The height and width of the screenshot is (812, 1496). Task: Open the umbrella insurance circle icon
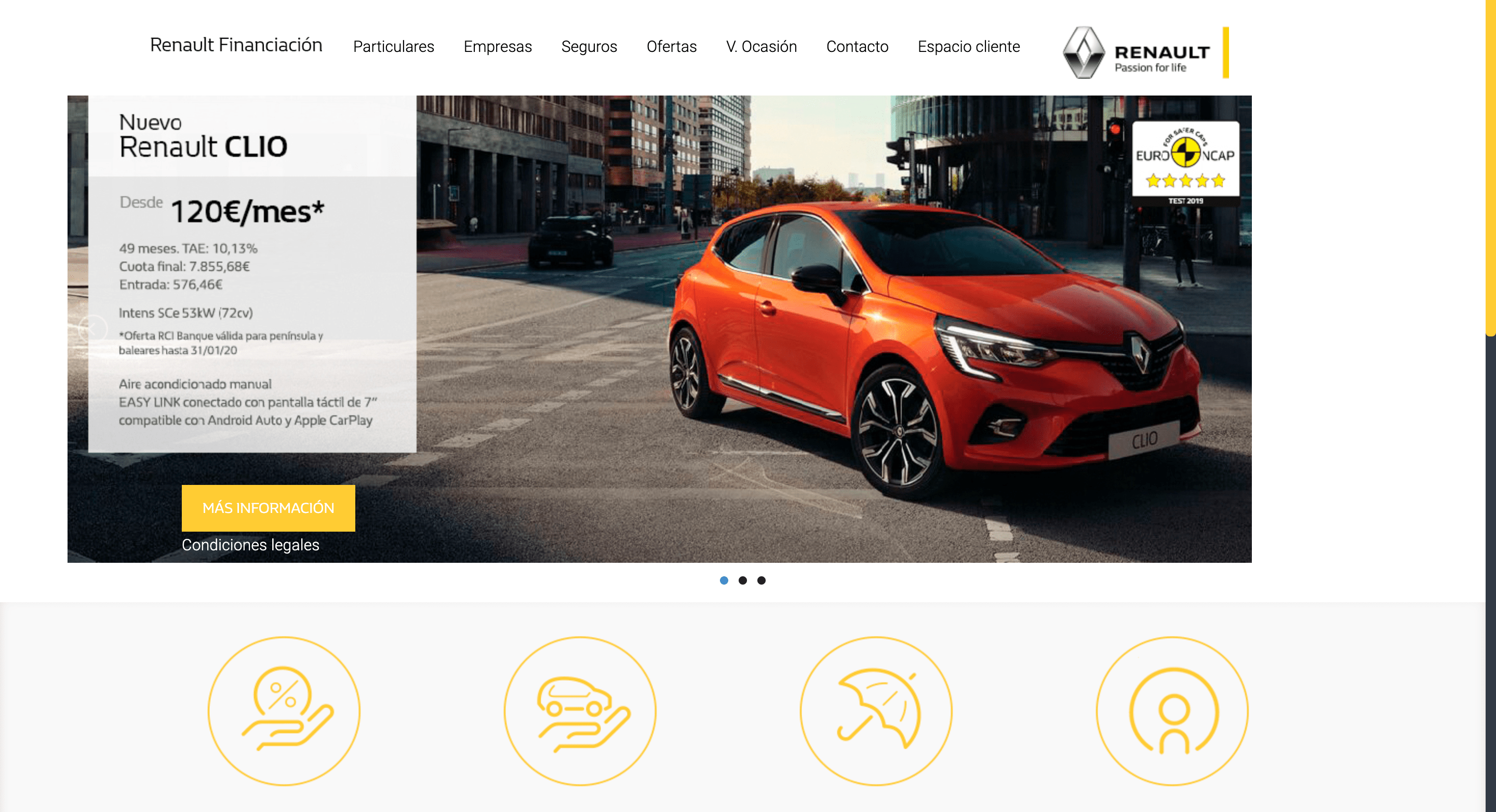click(x=876, y=711)
